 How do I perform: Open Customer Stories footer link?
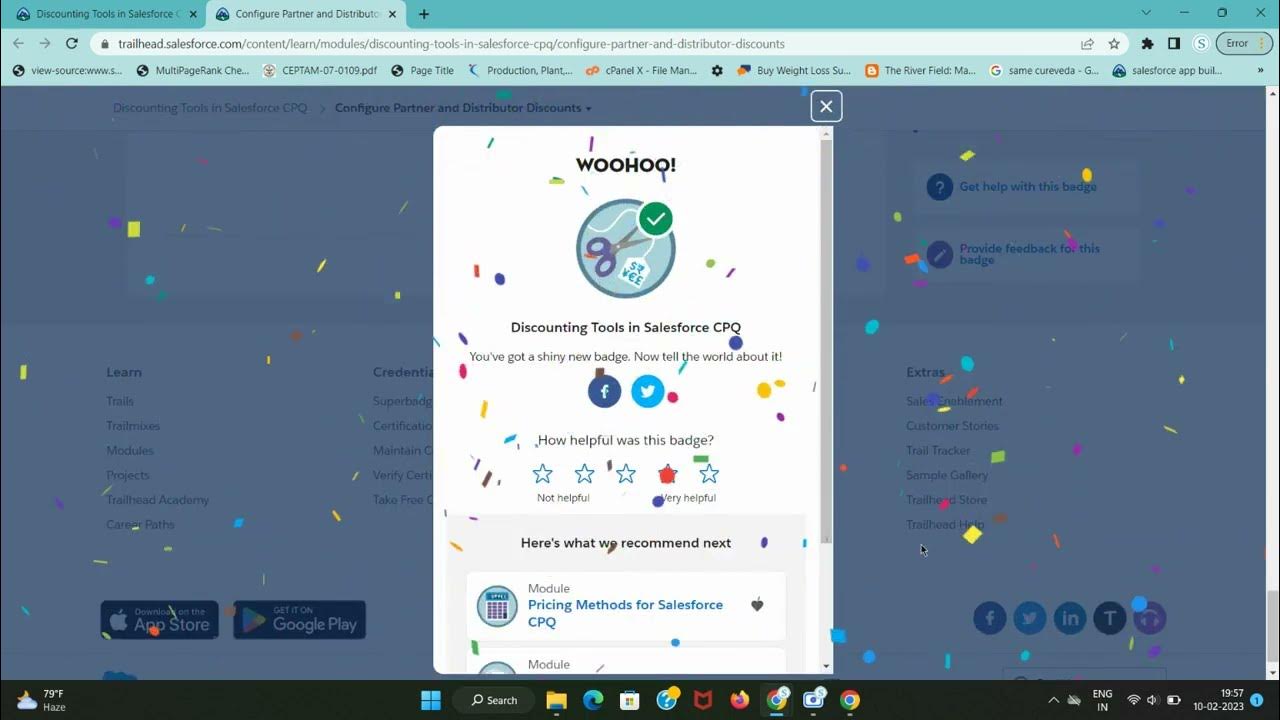point(952,426)
